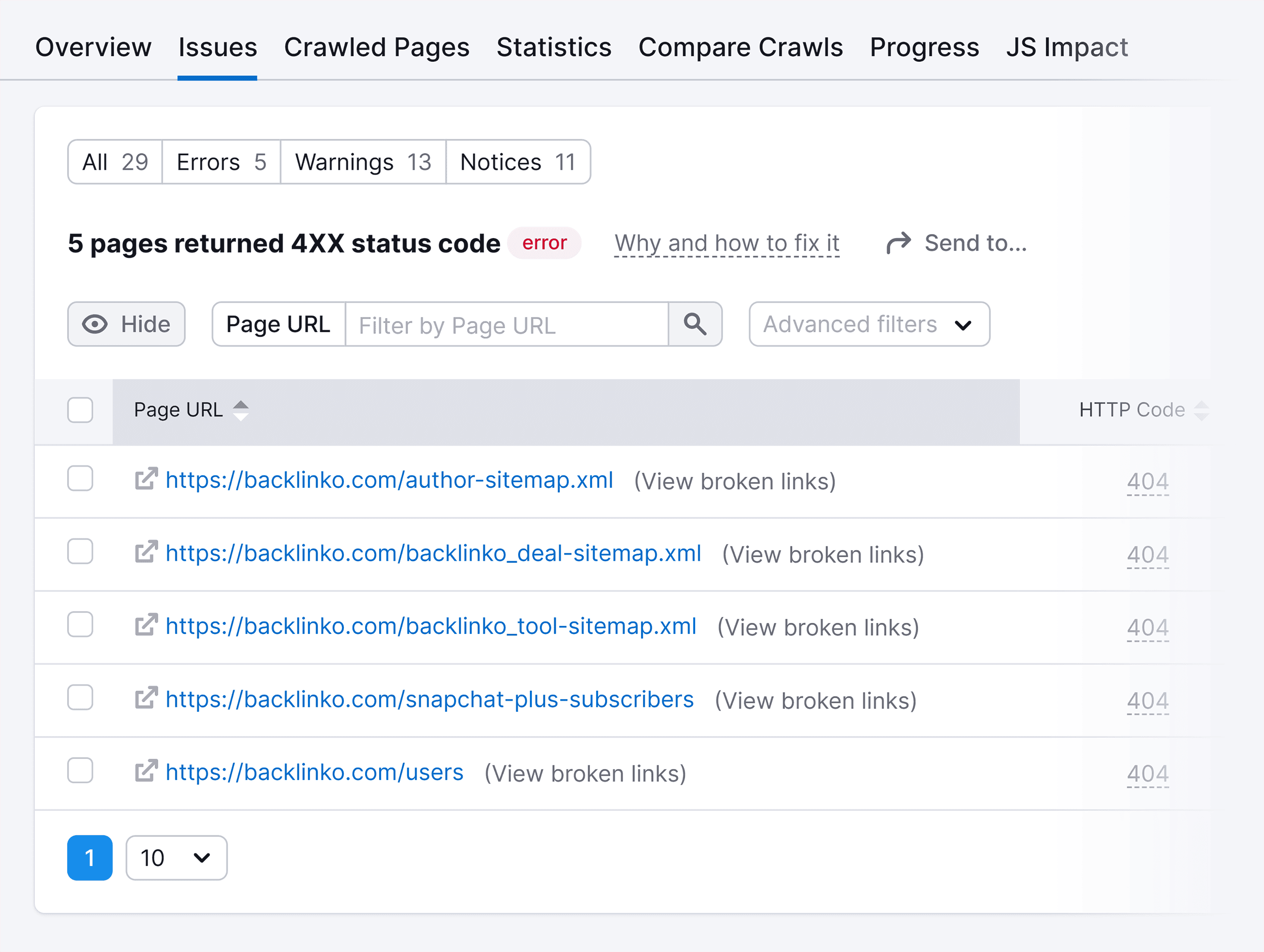Click inside the Filter by Page URL field
The height and width of the screenshot is (952, 1264).
coord(506,325)
